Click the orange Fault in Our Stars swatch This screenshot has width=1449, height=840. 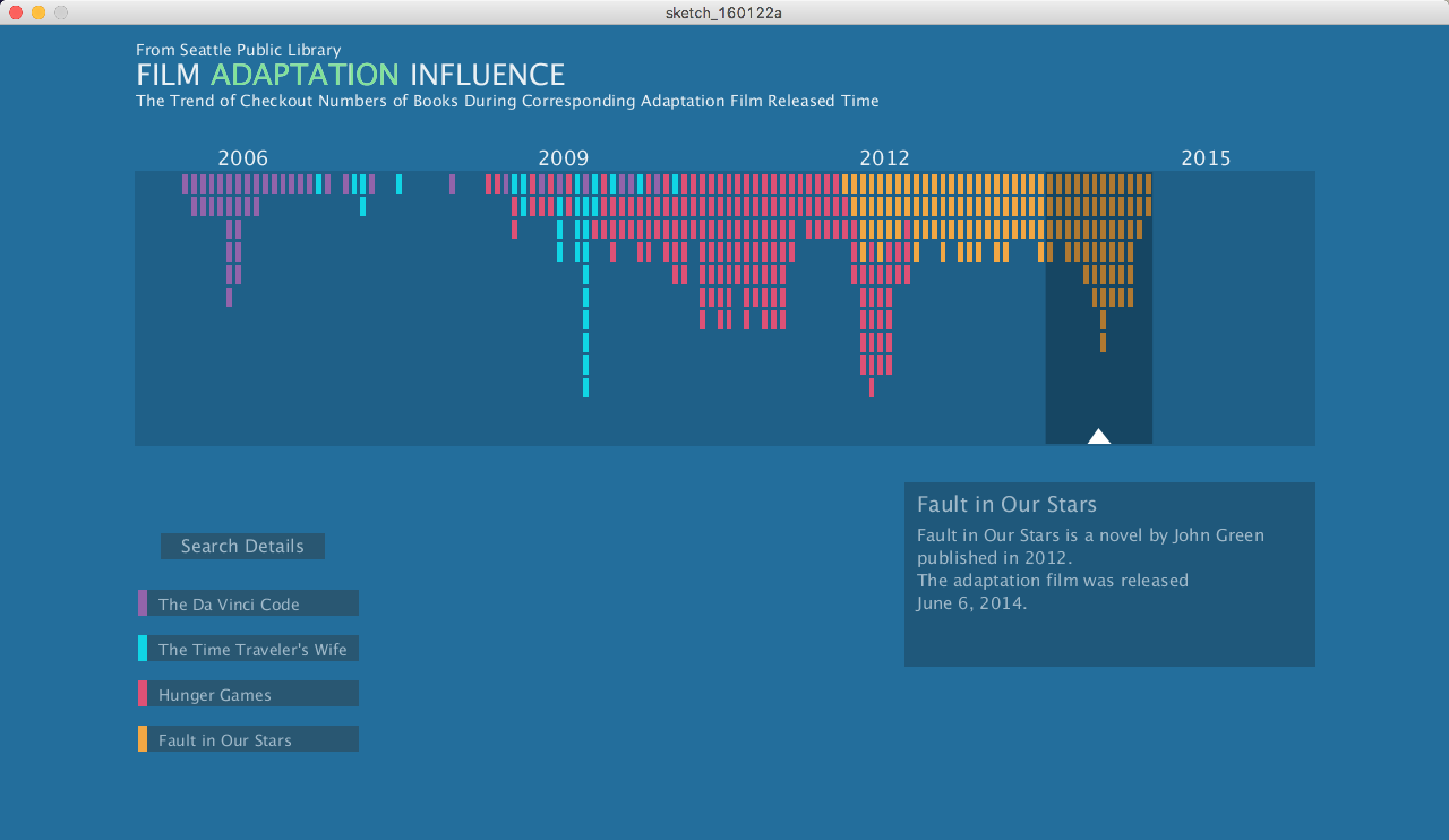(x=142, y=739)
